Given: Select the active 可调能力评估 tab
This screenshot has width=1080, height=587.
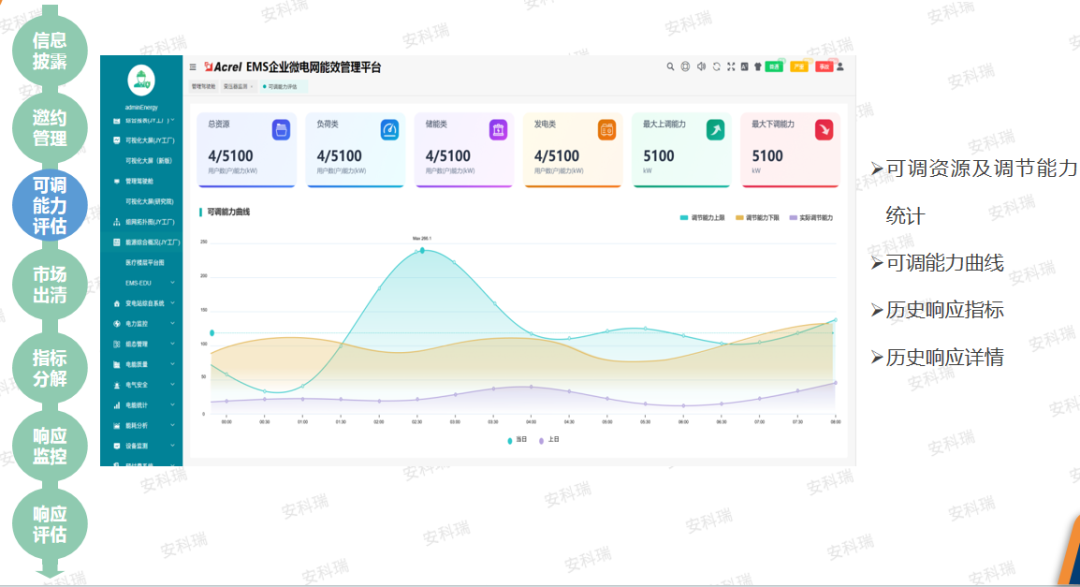Looking at the screenshot, I should pyautogui.click(x=282, y=87).
